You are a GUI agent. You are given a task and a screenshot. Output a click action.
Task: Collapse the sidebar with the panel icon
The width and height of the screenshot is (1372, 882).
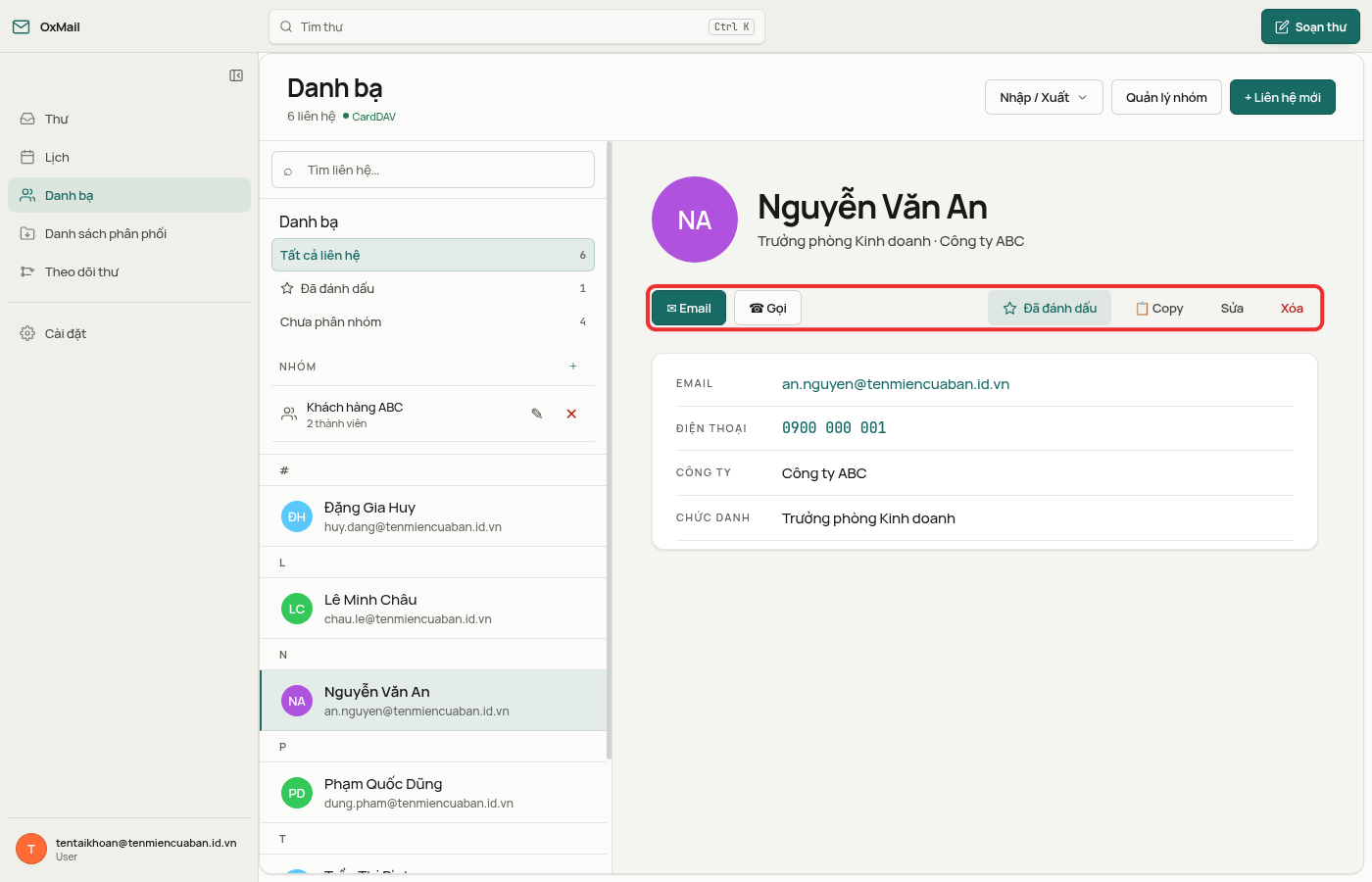[236, 75]
